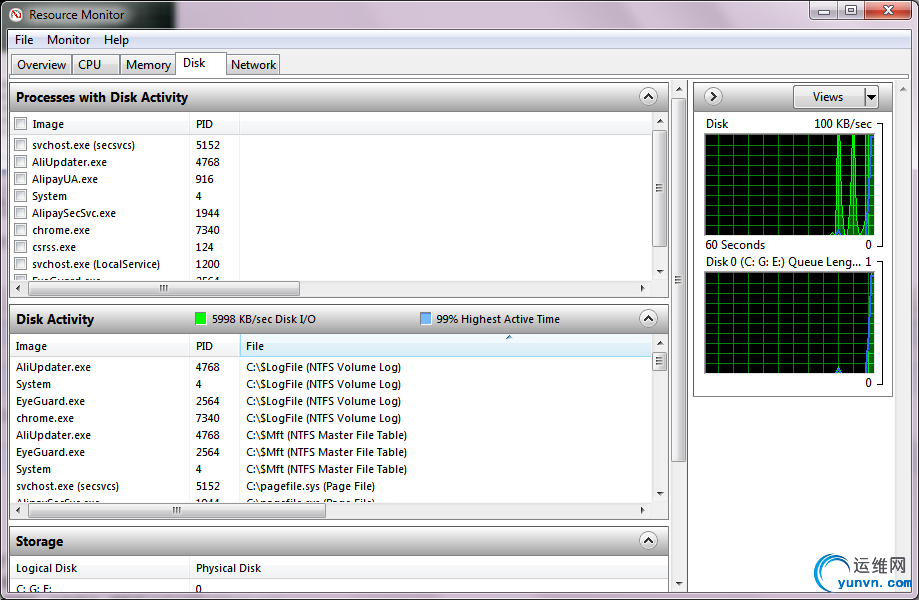This screenshot has height=600, width=919.
Task: Select svchost.exe (secsvcs) pagefile.sys row
Action: [331, 486]
